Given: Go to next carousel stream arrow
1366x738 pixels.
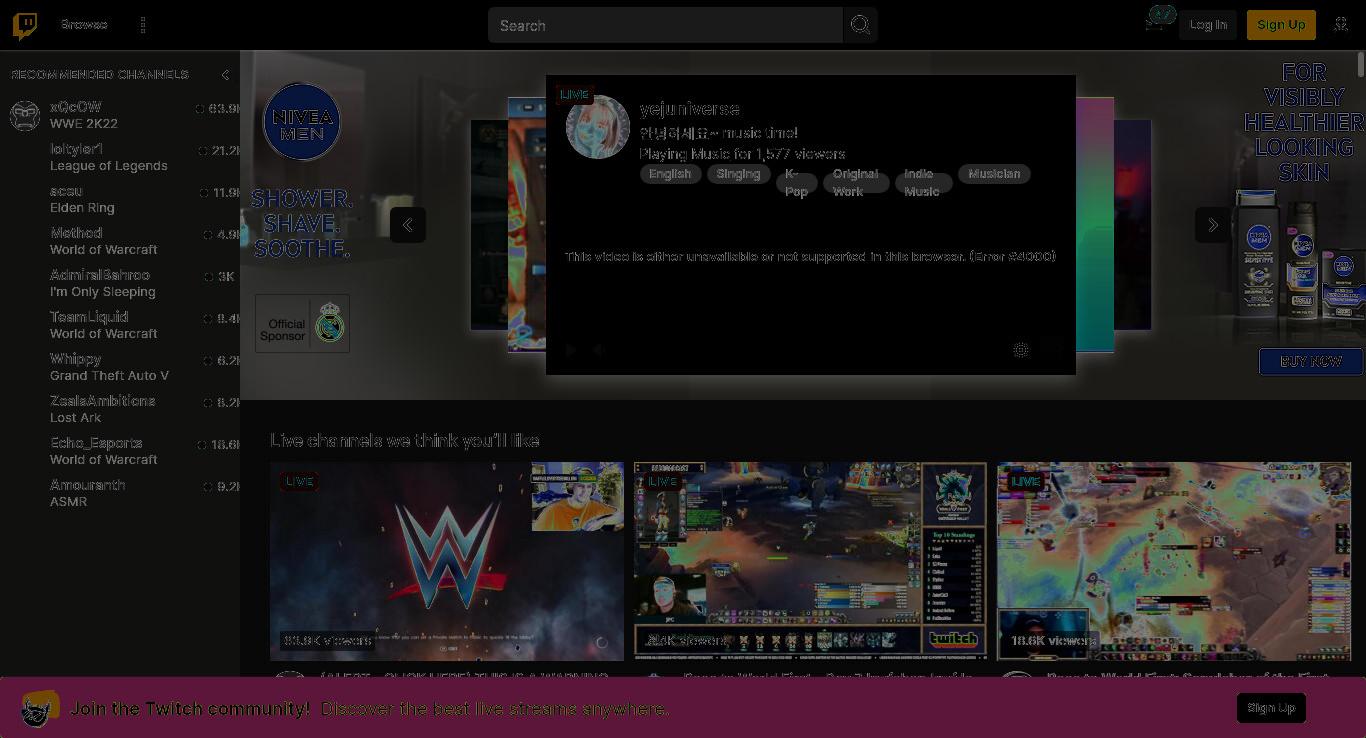Looking at the screenshot, I should pyautogui.click(x=1213, y=225).
